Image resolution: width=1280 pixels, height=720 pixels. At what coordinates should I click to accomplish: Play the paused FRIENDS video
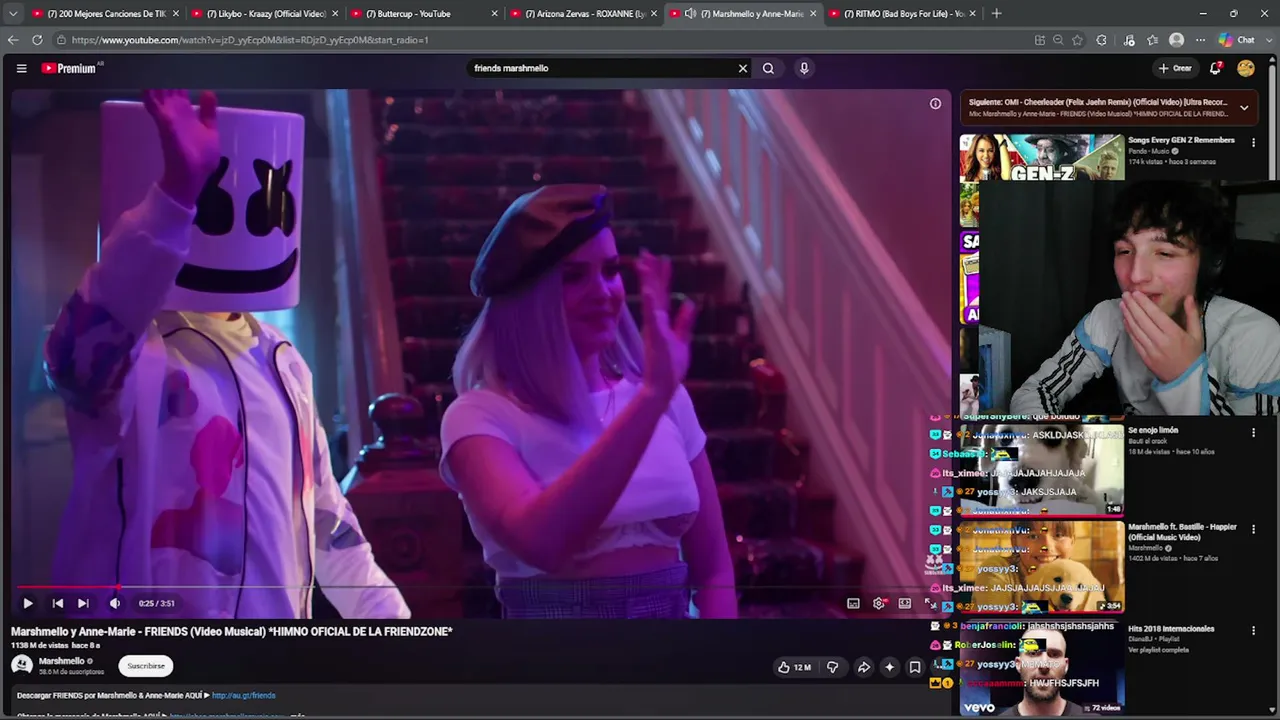27,603
